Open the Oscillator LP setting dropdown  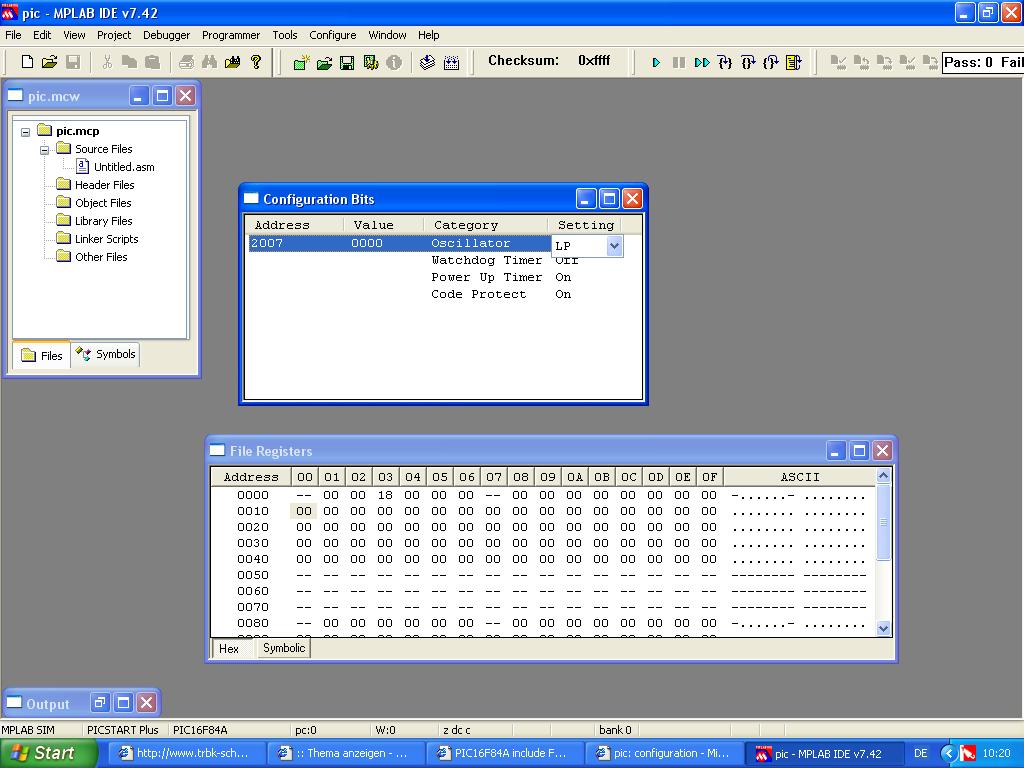614,246
